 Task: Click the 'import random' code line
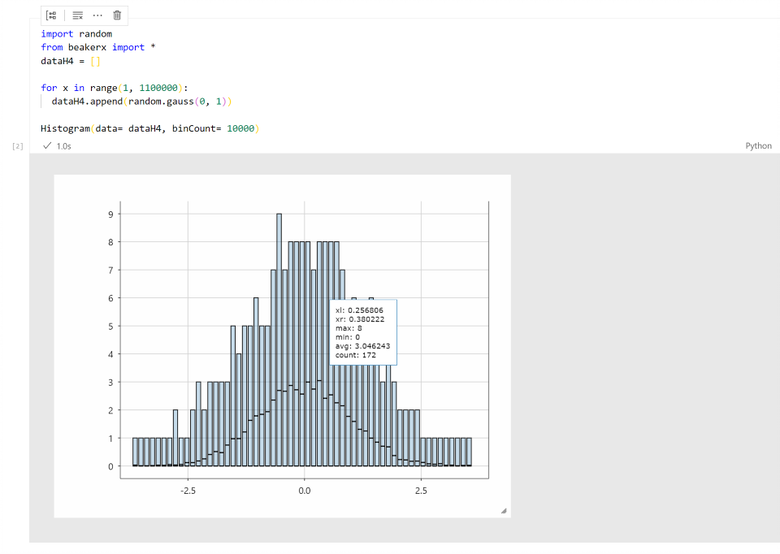coord(77,34)
